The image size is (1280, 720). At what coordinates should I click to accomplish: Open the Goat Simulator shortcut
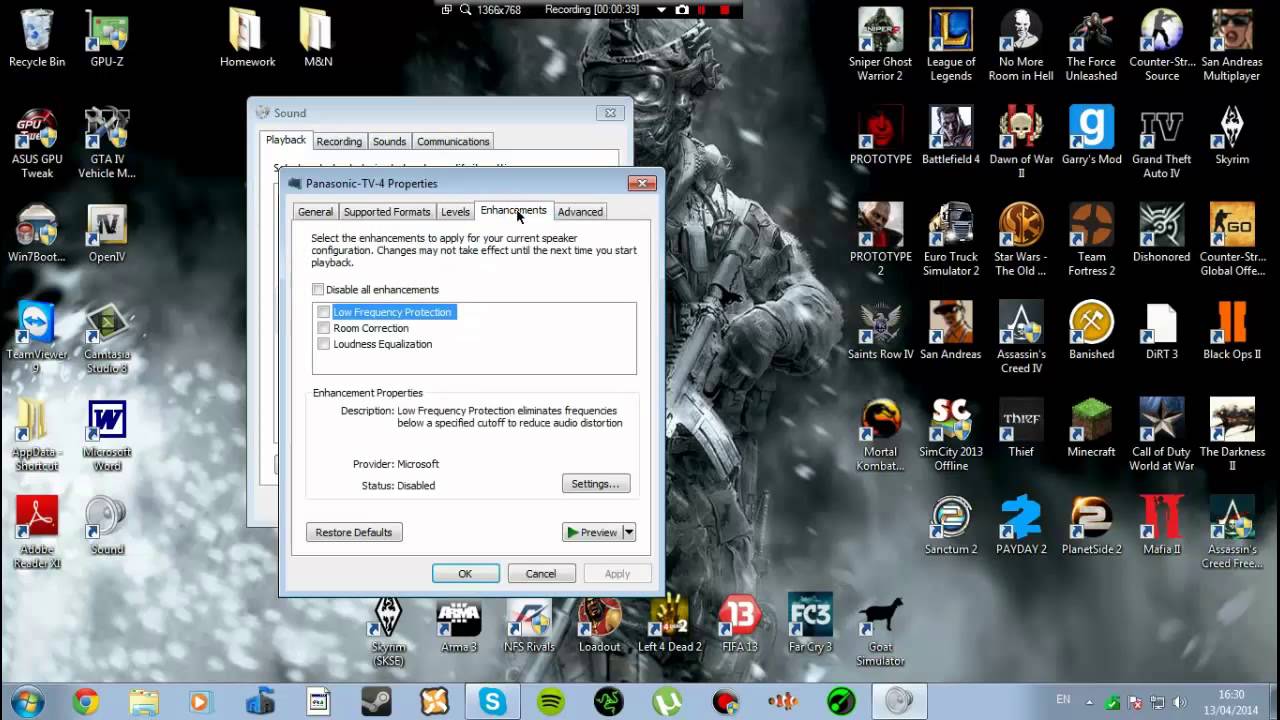click(880, 630)
